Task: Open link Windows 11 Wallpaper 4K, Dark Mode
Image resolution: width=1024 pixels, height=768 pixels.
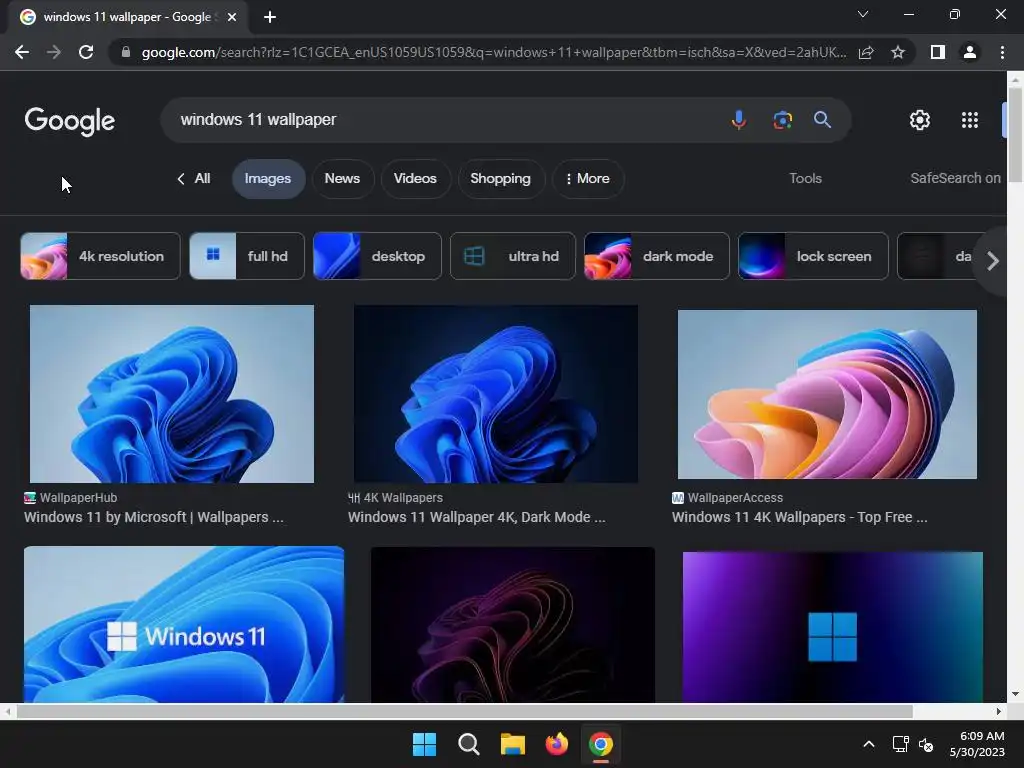Action: [477, 517]
